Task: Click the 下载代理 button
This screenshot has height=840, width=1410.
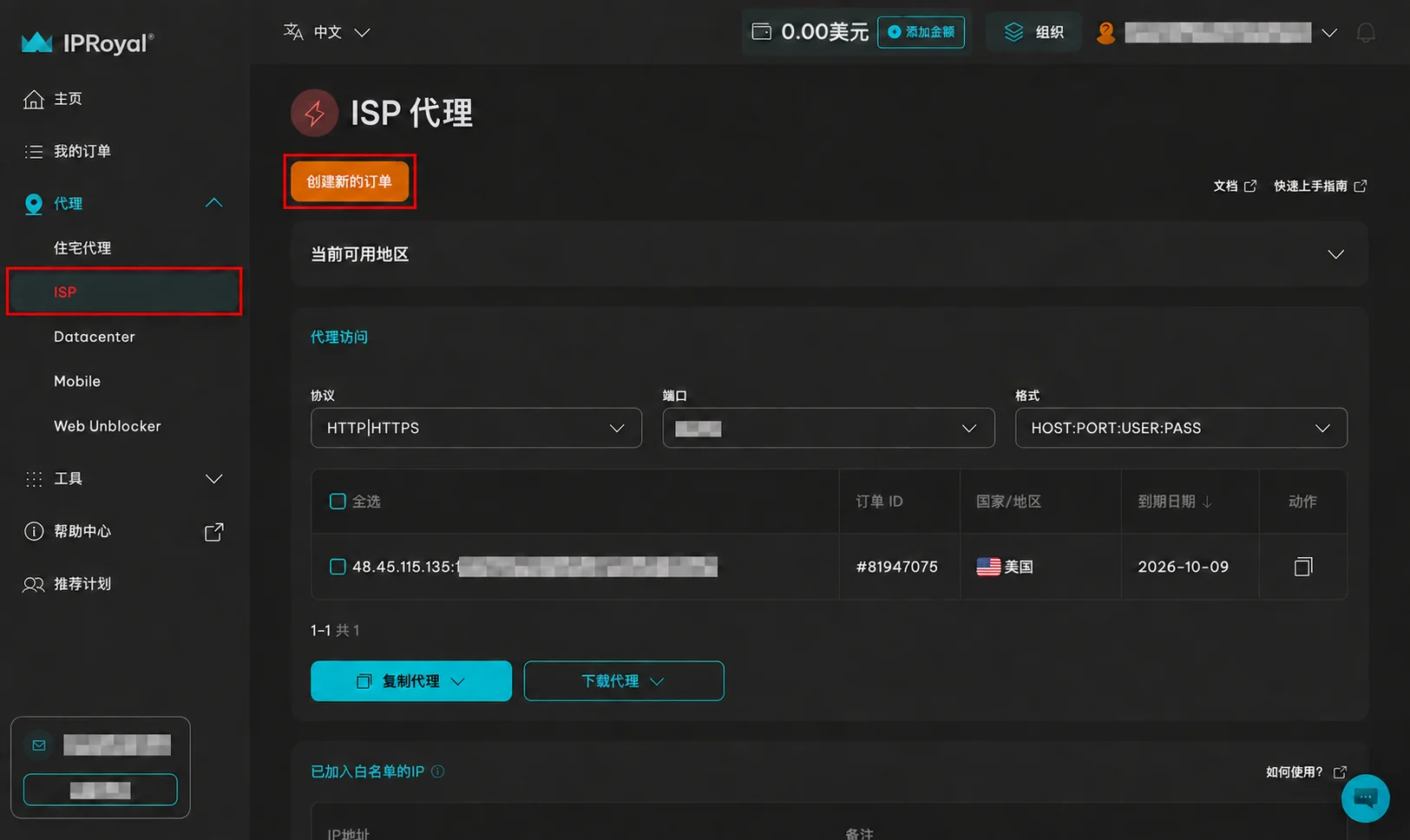Action: tap(624, 681)
